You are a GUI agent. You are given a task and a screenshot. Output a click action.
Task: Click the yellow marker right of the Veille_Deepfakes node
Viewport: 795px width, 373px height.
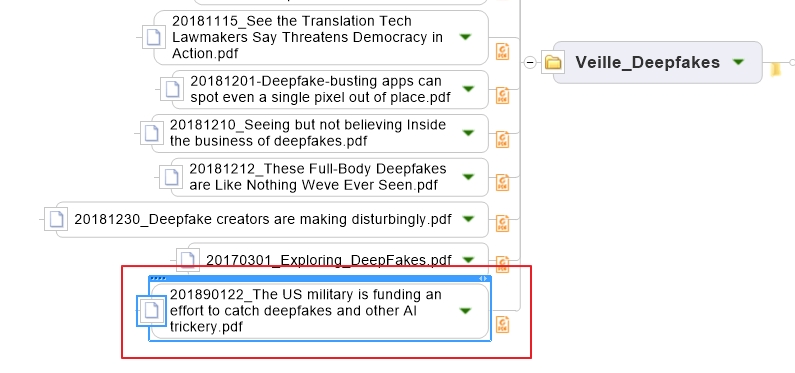point(776,69)
